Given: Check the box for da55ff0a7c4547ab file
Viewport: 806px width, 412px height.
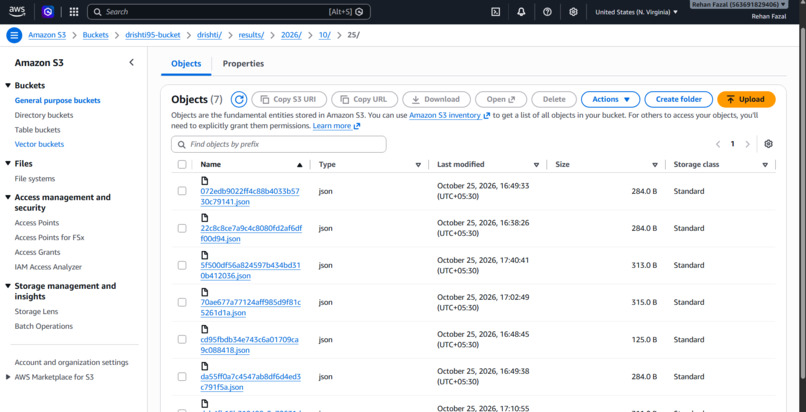Looking at the screenshot, I should tap(182, 377).
